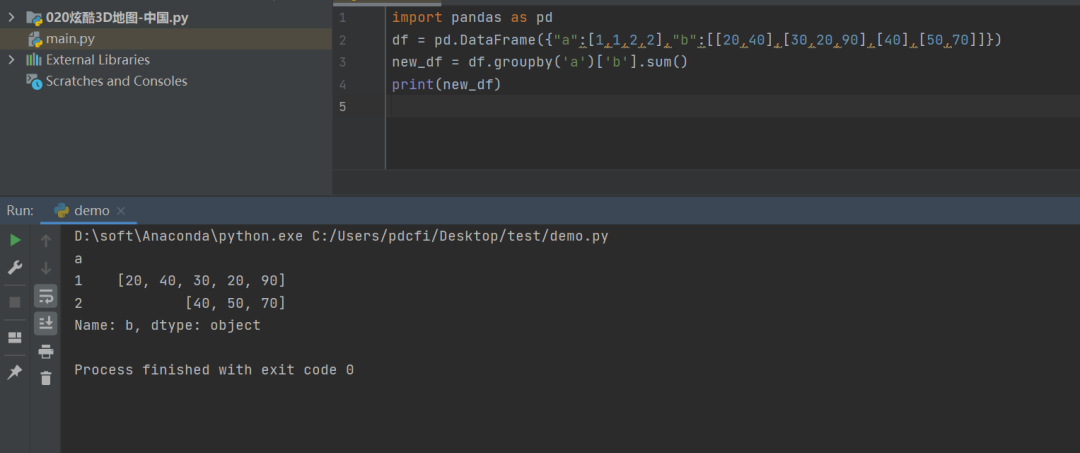Click the Scratches and Consoles icon
The width and height of the screenshot is (1080, 453).
[x=34, y=81]
